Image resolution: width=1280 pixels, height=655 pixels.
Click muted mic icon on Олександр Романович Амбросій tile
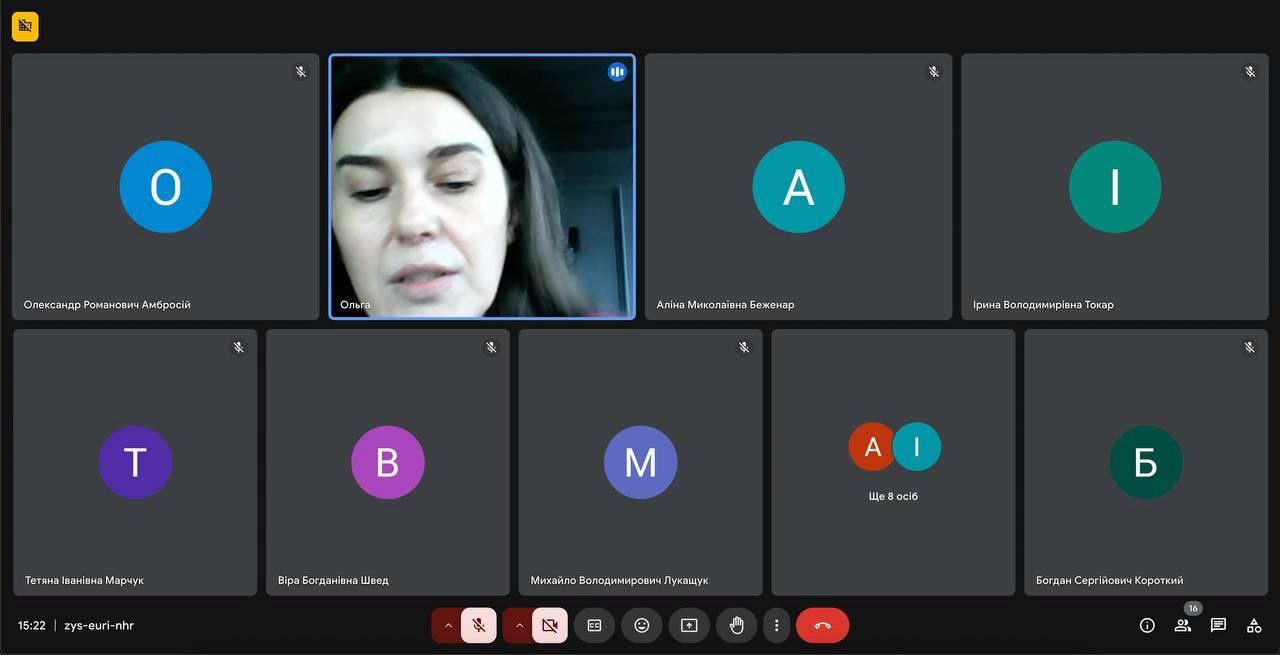point(301,72)
